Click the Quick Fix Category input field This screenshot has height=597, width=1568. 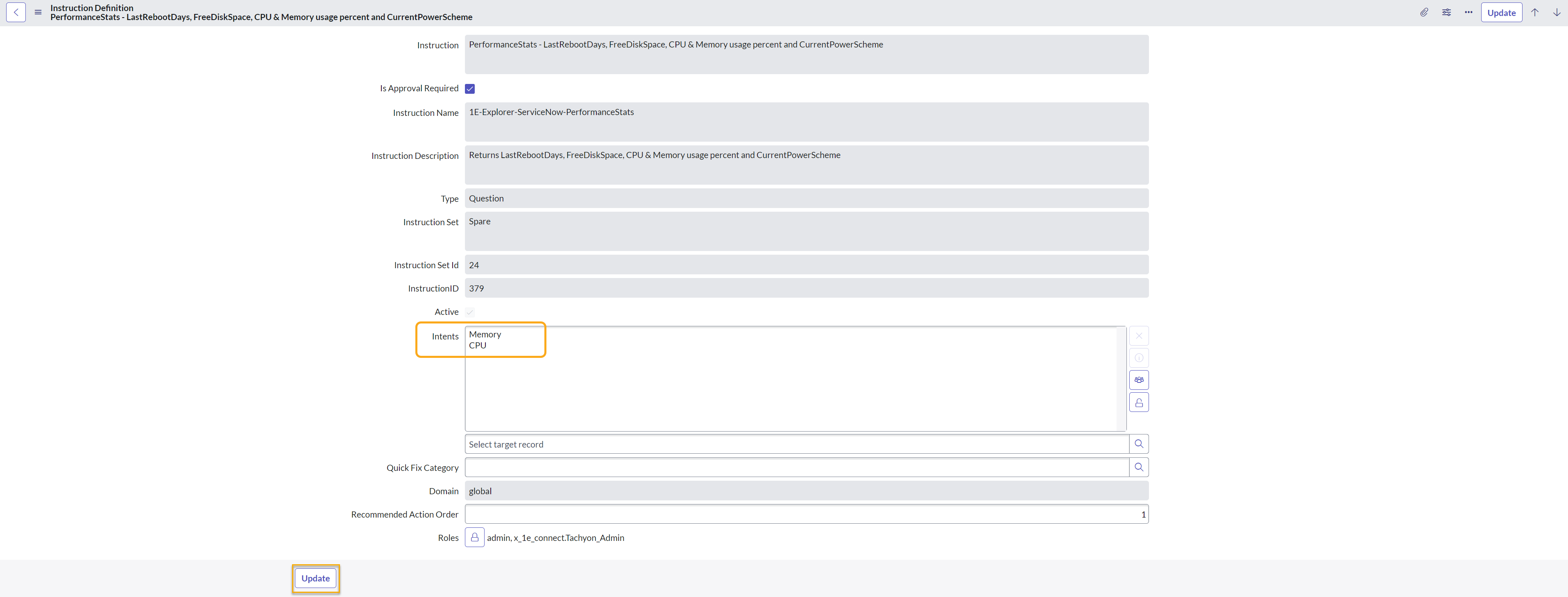pyautogui.click(x=796, y=467)
